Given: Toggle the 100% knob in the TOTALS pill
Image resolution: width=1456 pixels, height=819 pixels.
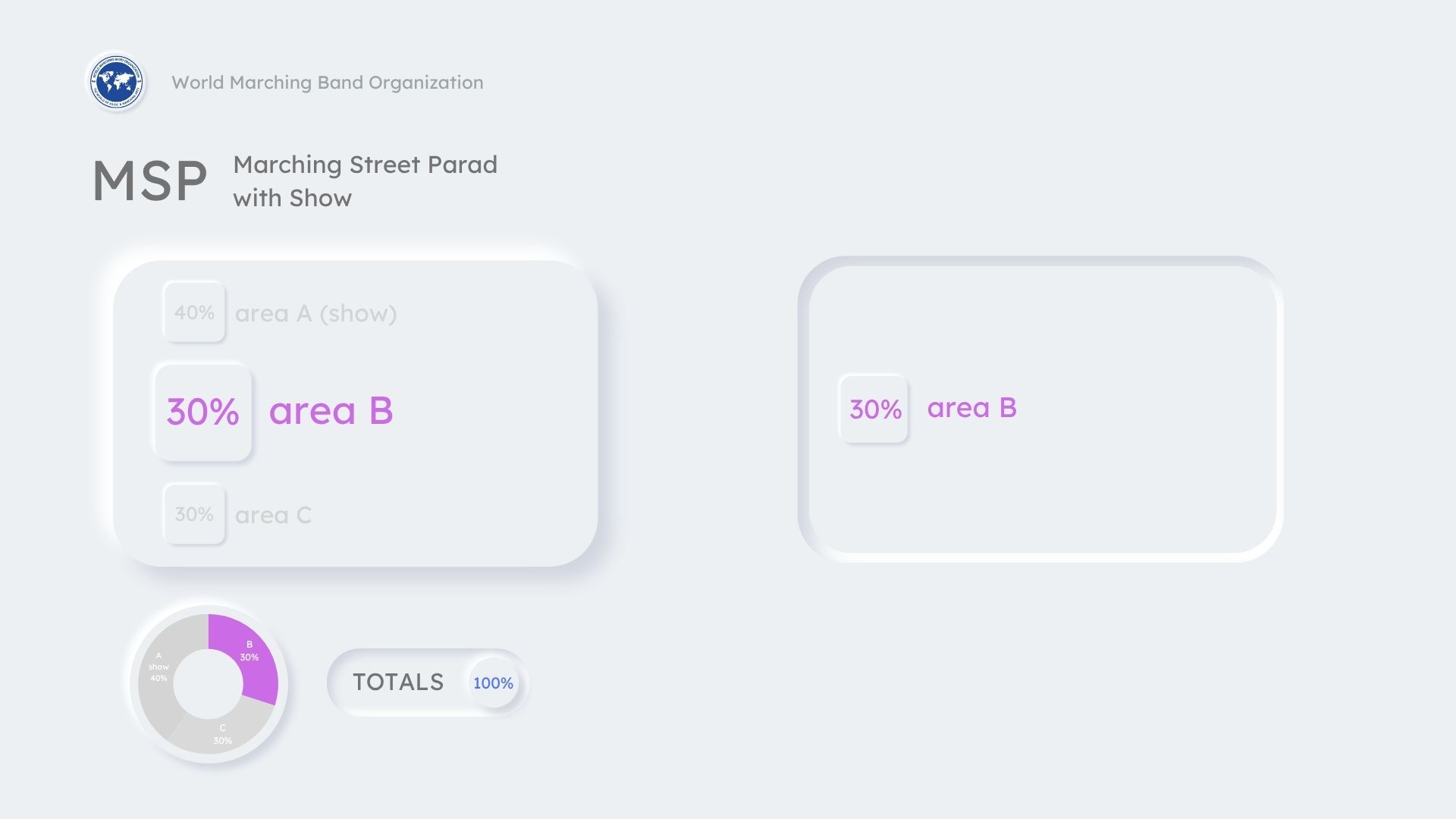Looking at the screenshot, I should [493, 683].
